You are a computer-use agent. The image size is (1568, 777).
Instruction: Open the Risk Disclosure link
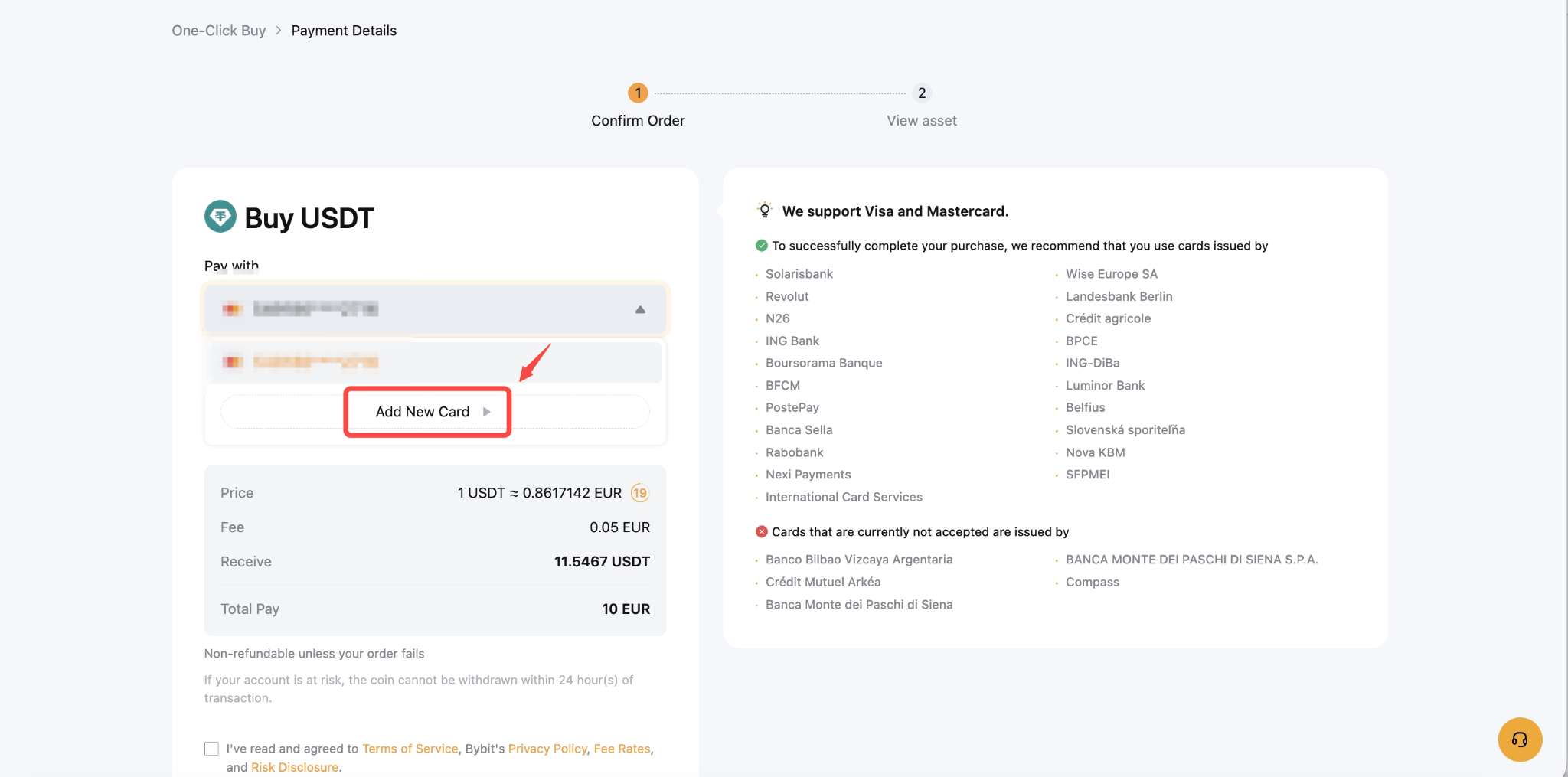click(x=295, y=767)
